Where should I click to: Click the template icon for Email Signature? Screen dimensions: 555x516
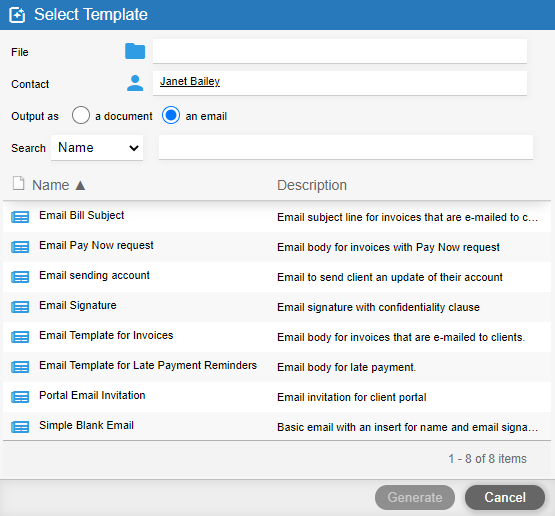click(x=20, y=307)
